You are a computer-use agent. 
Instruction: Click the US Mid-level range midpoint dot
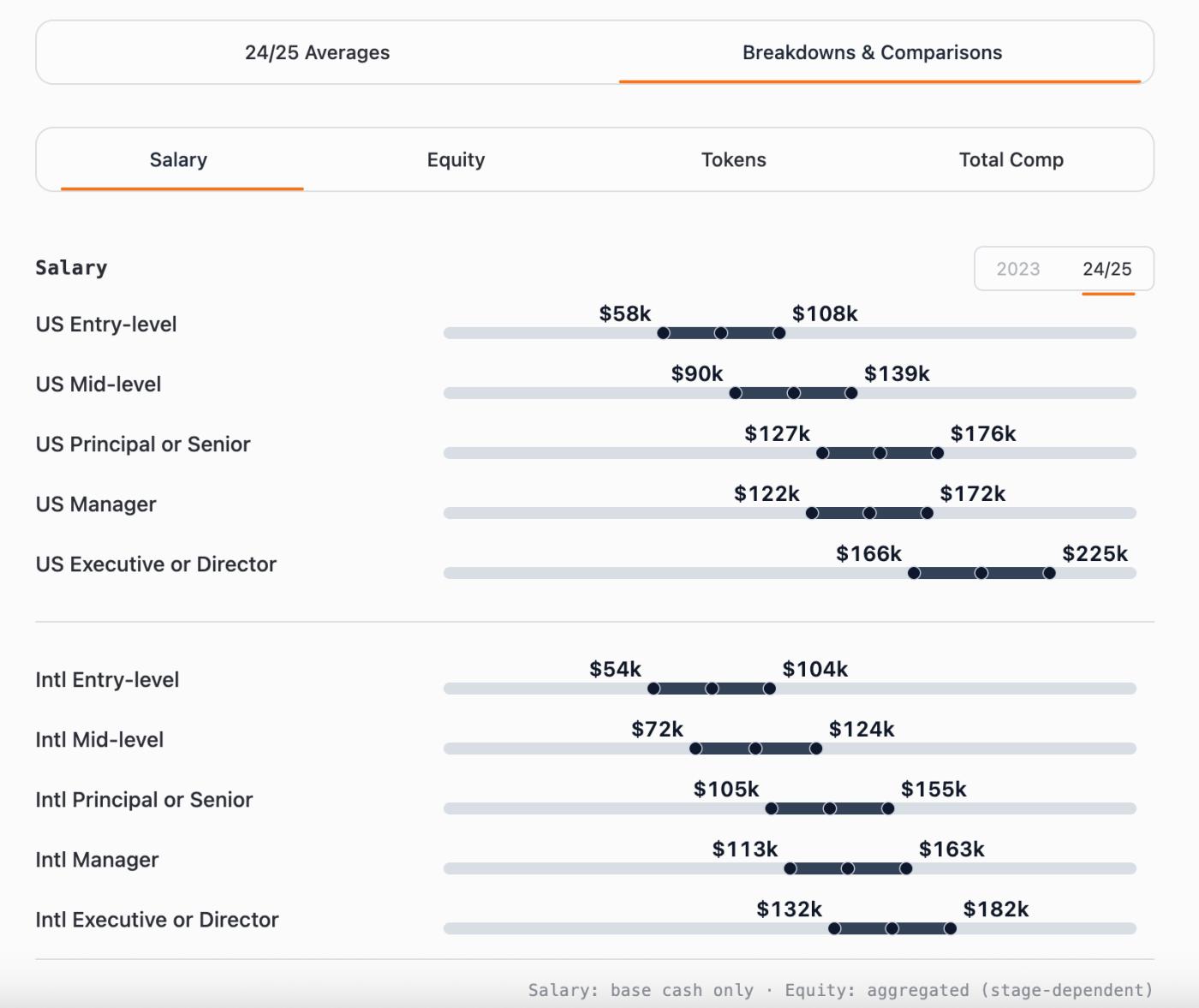pos(794,393)
